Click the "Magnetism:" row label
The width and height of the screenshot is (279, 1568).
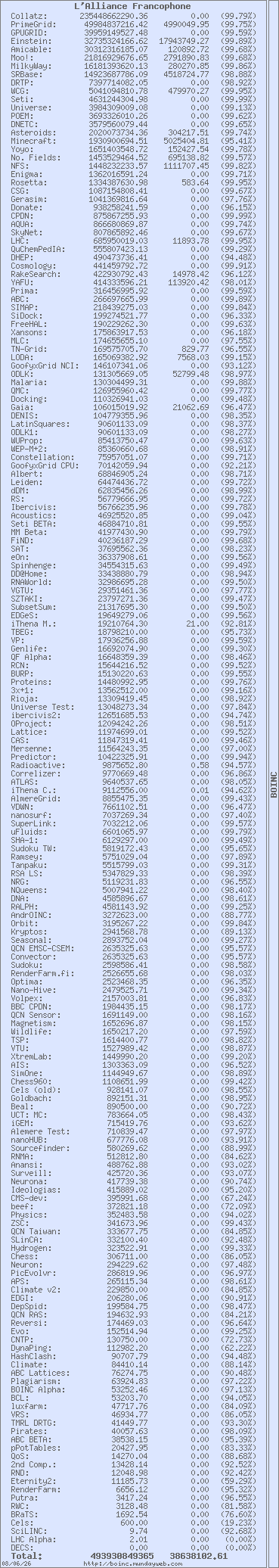(34, 1022)
